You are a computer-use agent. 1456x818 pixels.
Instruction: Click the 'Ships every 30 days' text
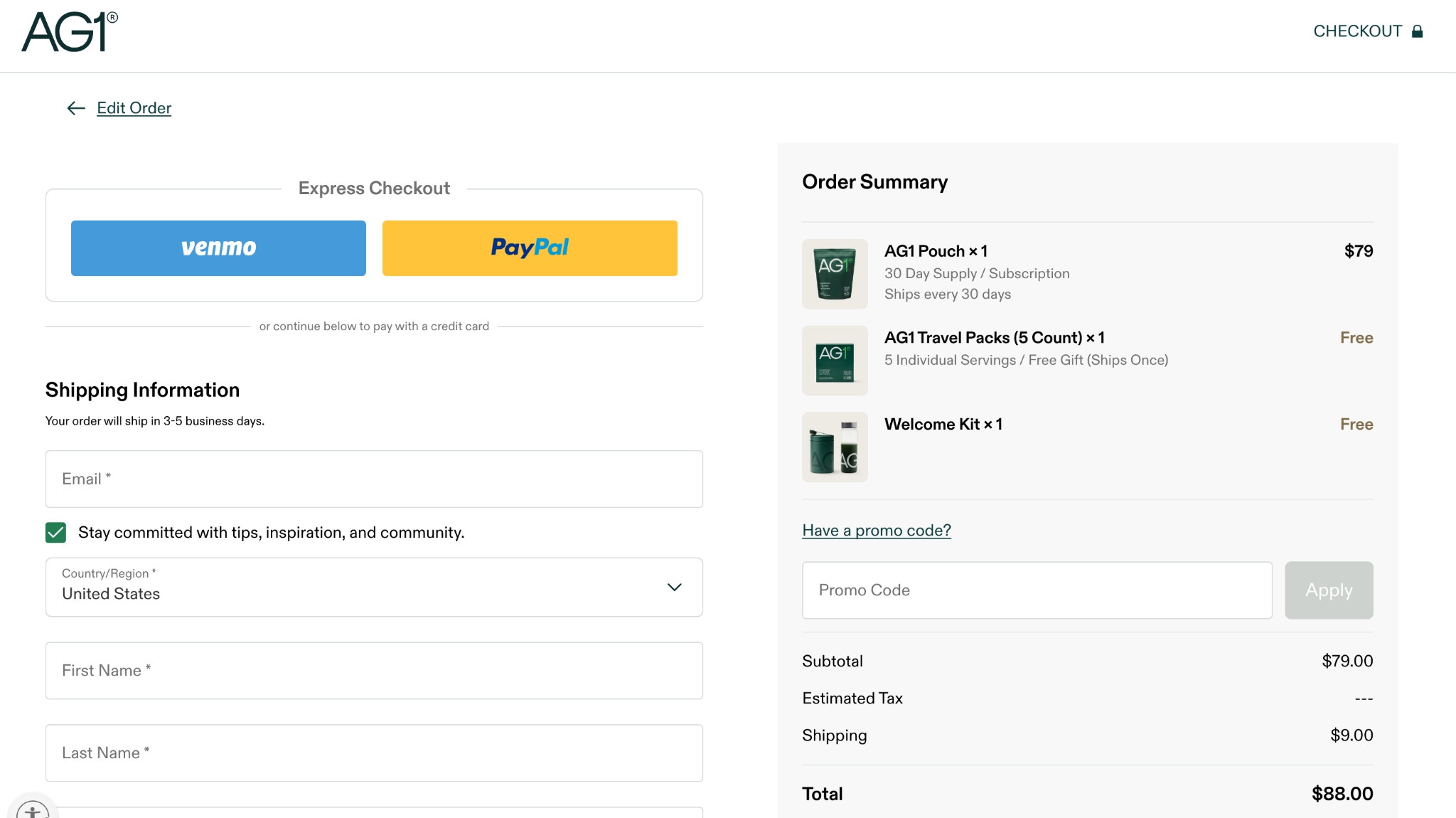[948, 294]
